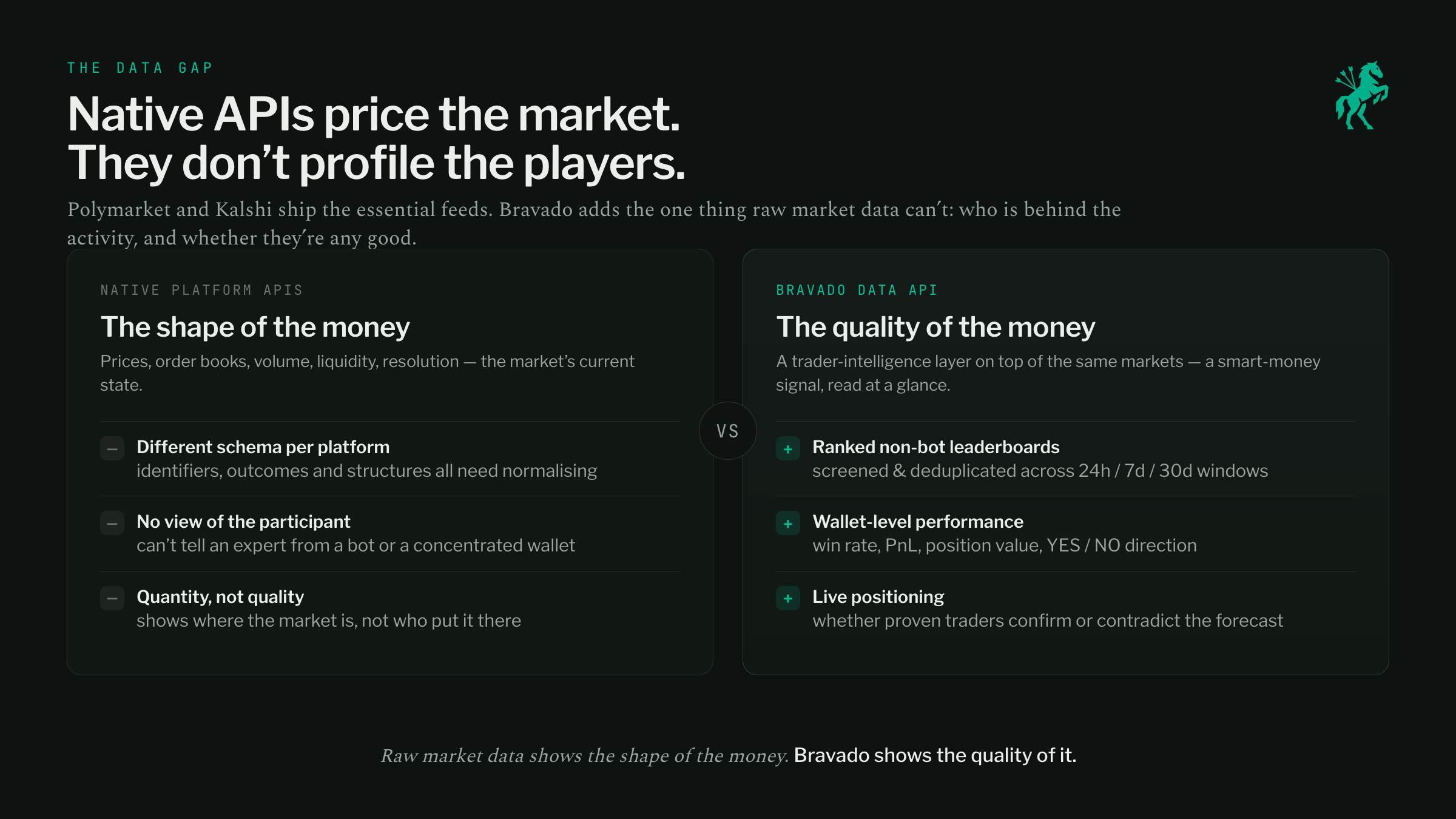Click plus icon beside Live positioning
1456x819 pixels.
788,598
